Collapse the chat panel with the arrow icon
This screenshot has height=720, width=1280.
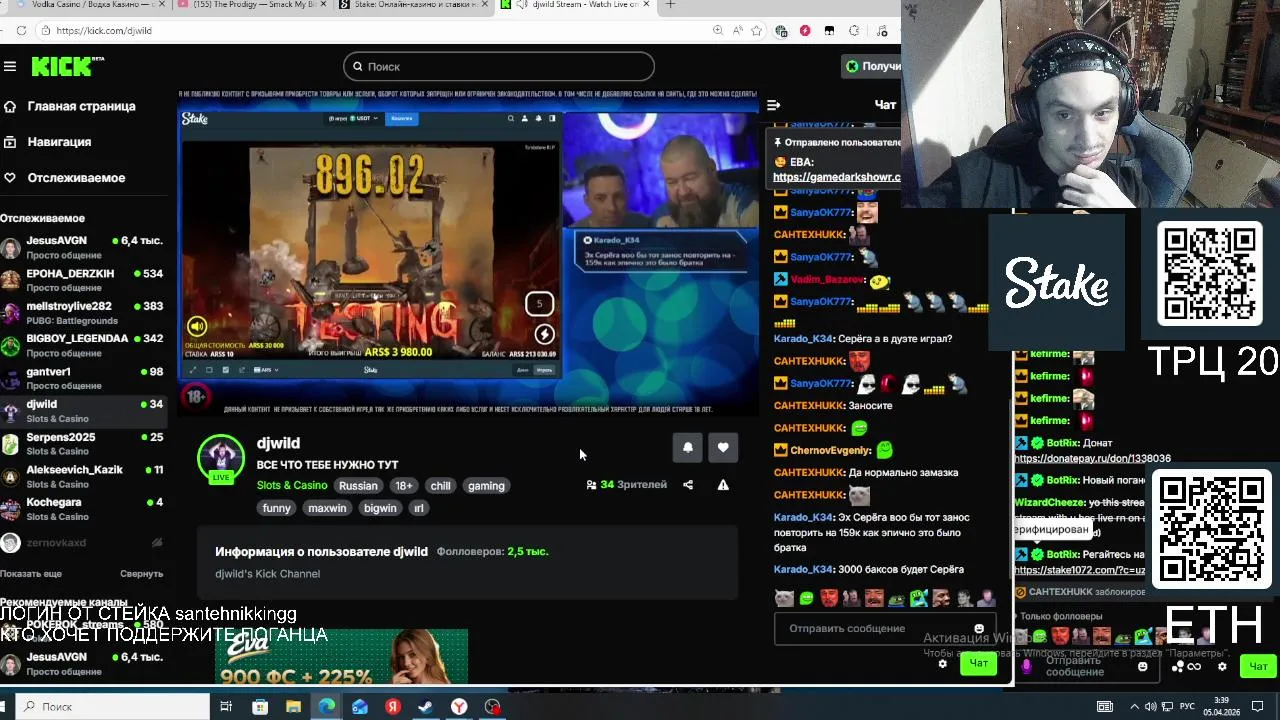(x=773, y=105)
